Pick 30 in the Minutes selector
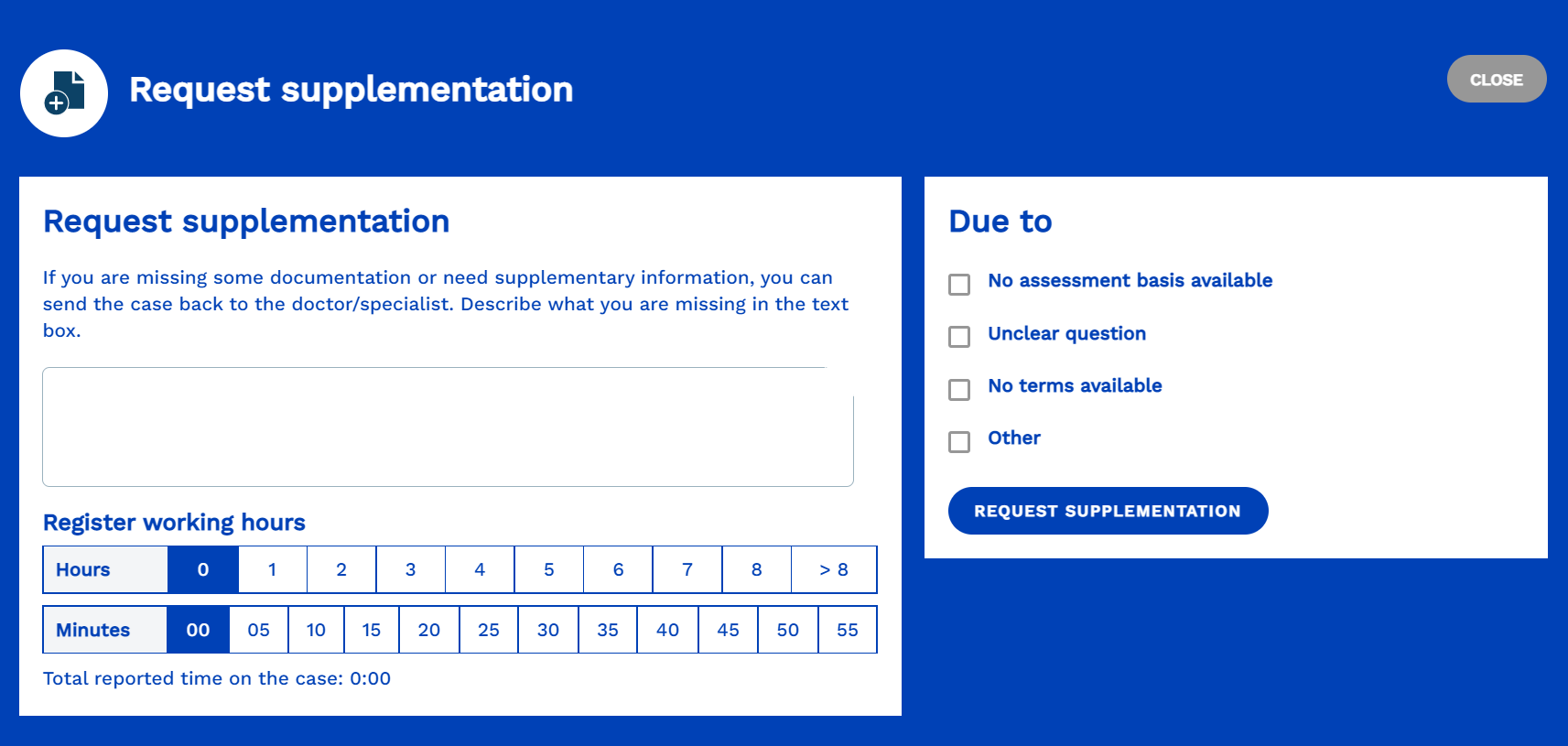 (x=548, y=630)
